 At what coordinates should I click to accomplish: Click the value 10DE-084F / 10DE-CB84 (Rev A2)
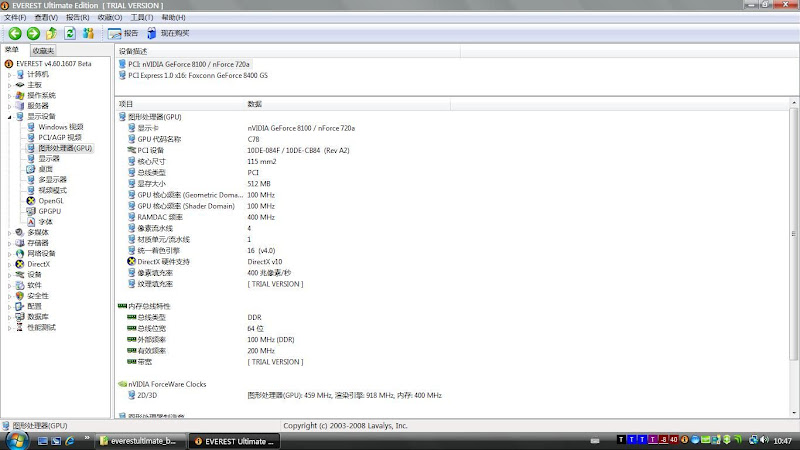tap(298, 151)
